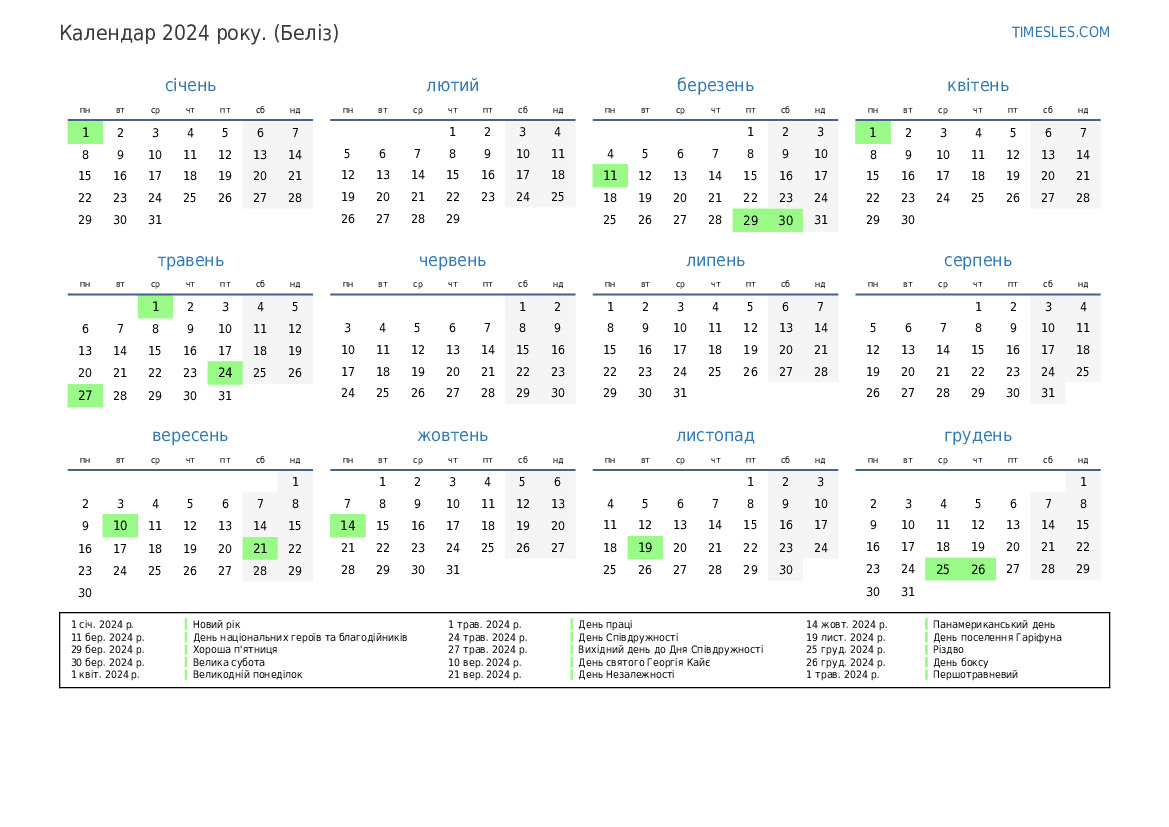Click August 31 in серпень

(x=1047, y=393)
